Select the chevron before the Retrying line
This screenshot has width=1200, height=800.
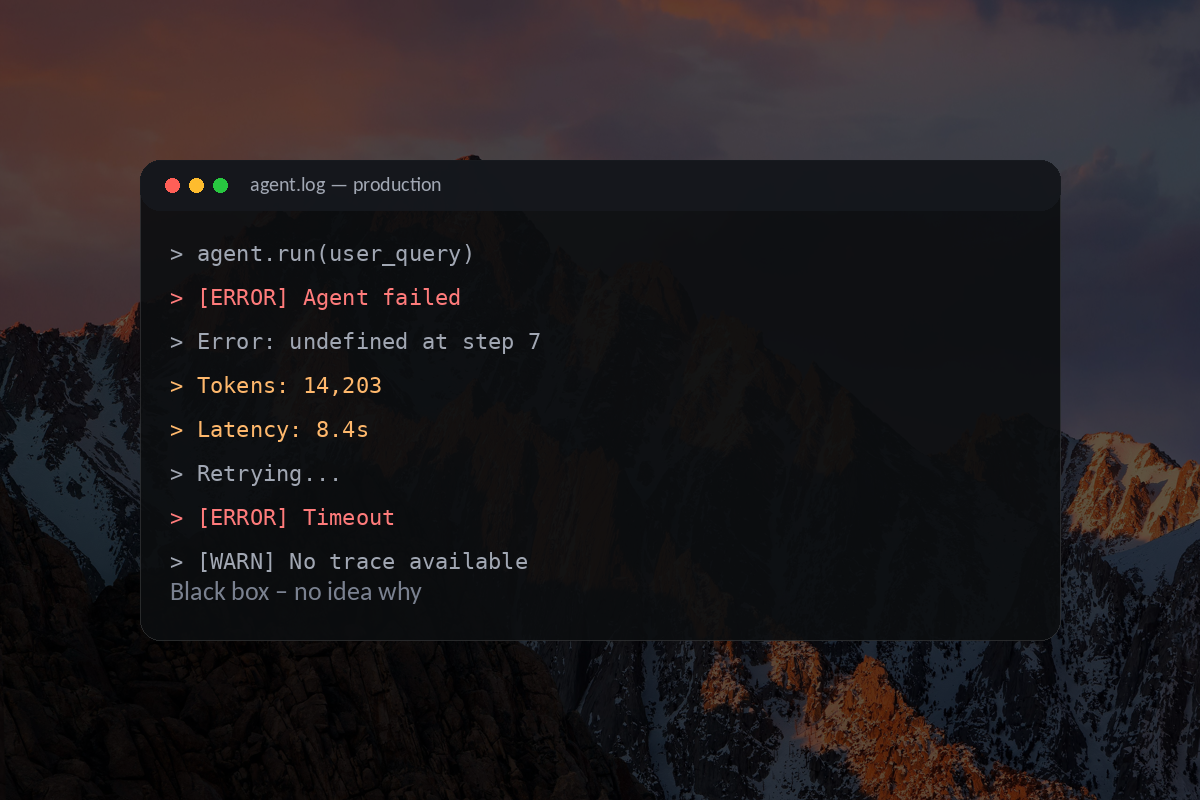pyautogui.click(x=177, y=473)
